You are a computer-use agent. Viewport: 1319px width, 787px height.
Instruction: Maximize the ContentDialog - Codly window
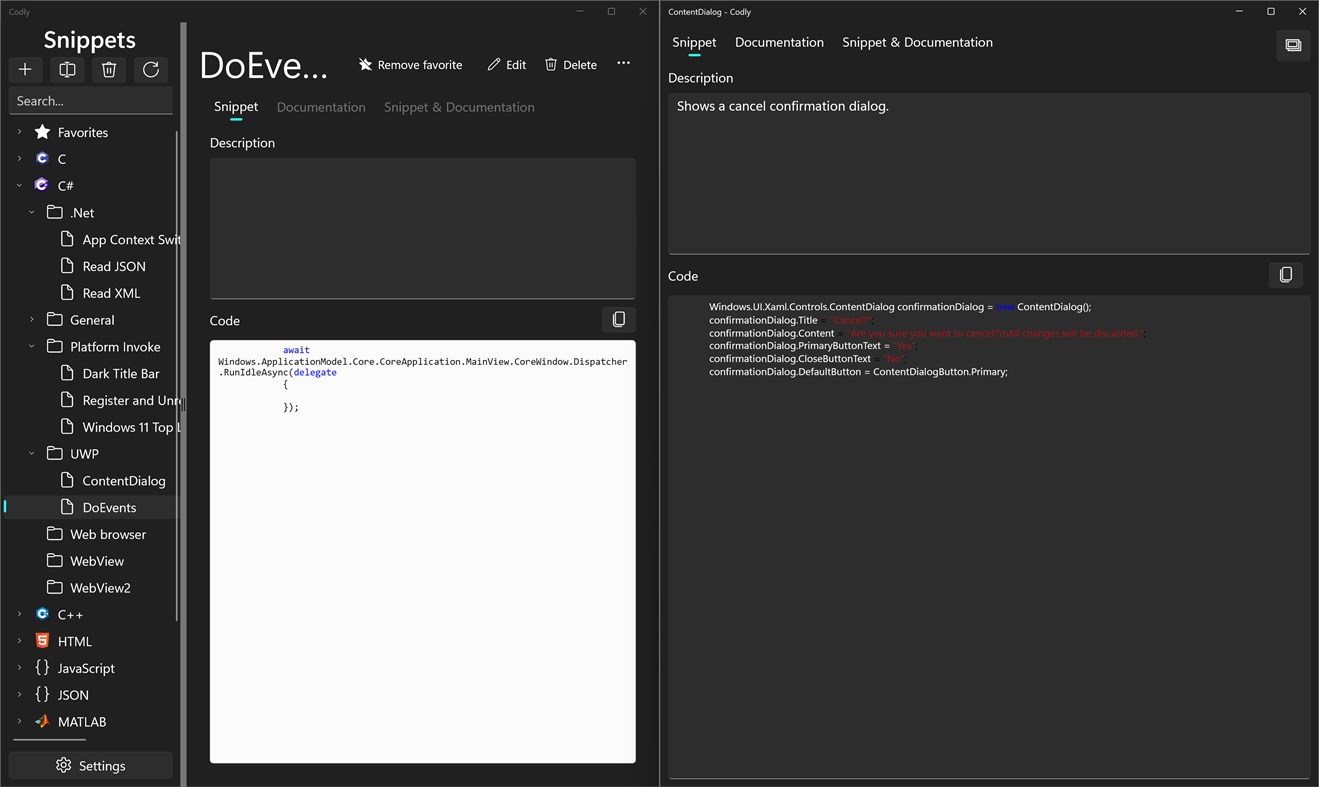(1271, 12)
